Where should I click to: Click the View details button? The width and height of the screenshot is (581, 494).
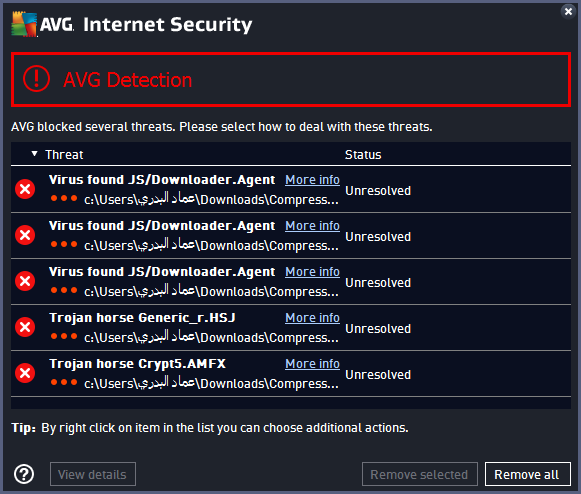tap(93, 474)
